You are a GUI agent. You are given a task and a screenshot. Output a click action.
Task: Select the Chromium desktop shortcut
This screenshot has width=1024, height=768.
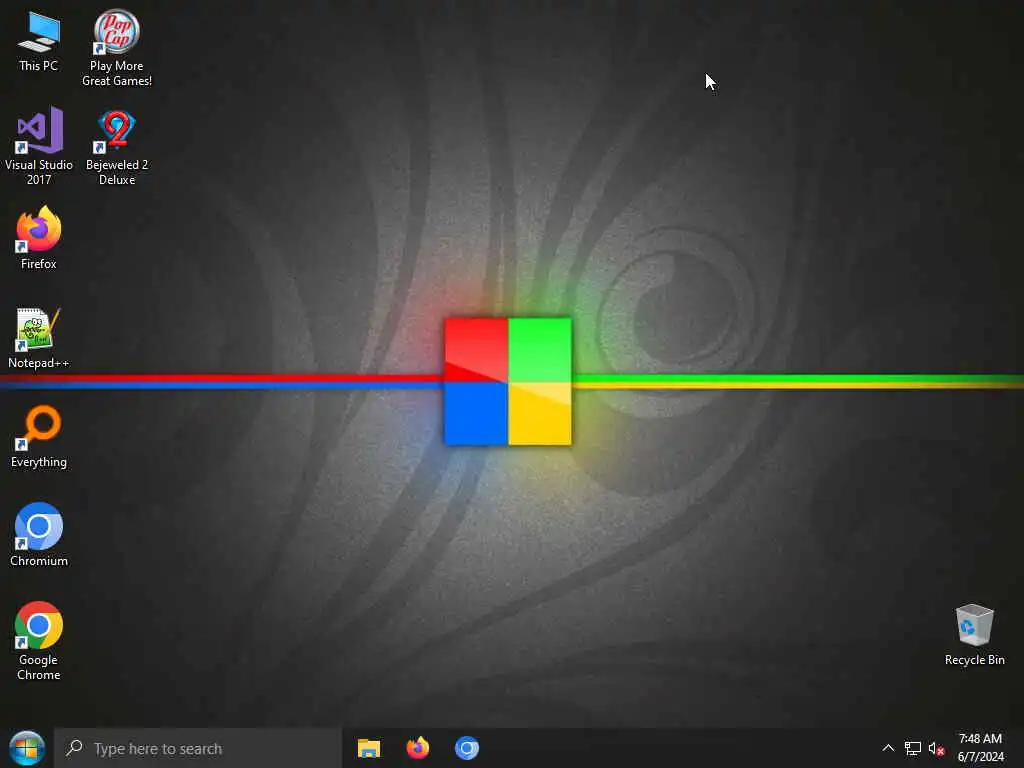tap(39, 534)
